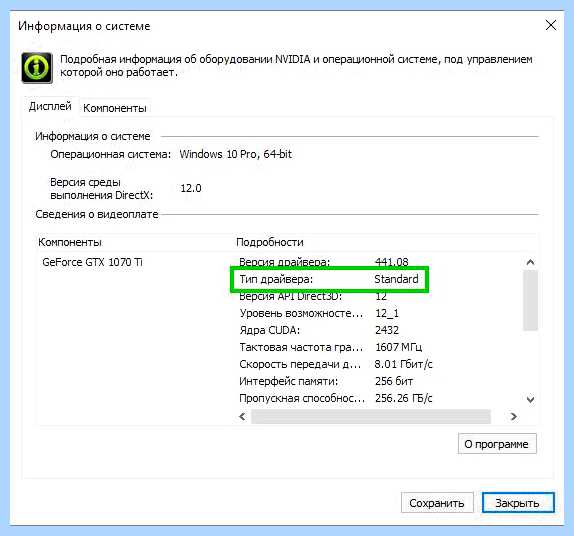
Task: Click the Компоненты column header
Action: (70, 242)
